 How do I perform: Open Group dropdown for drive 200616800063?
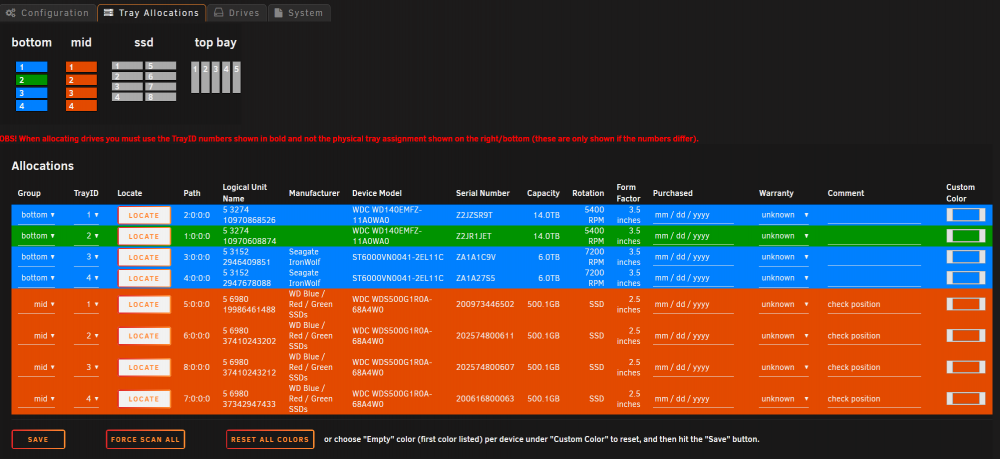coord(36,399)
